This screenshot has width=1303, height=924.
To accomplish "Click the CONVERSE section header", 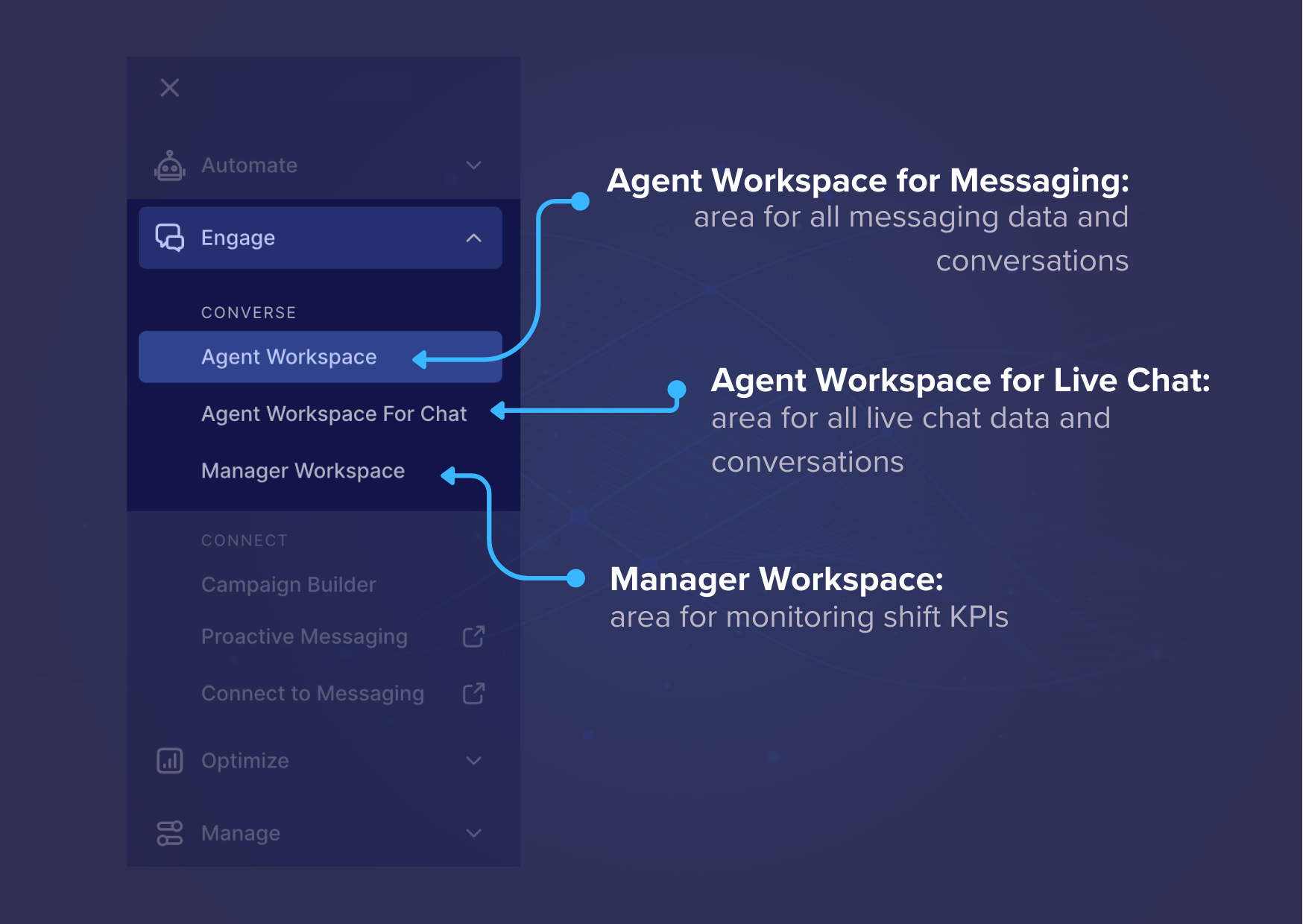I will (x=249, y=312).
